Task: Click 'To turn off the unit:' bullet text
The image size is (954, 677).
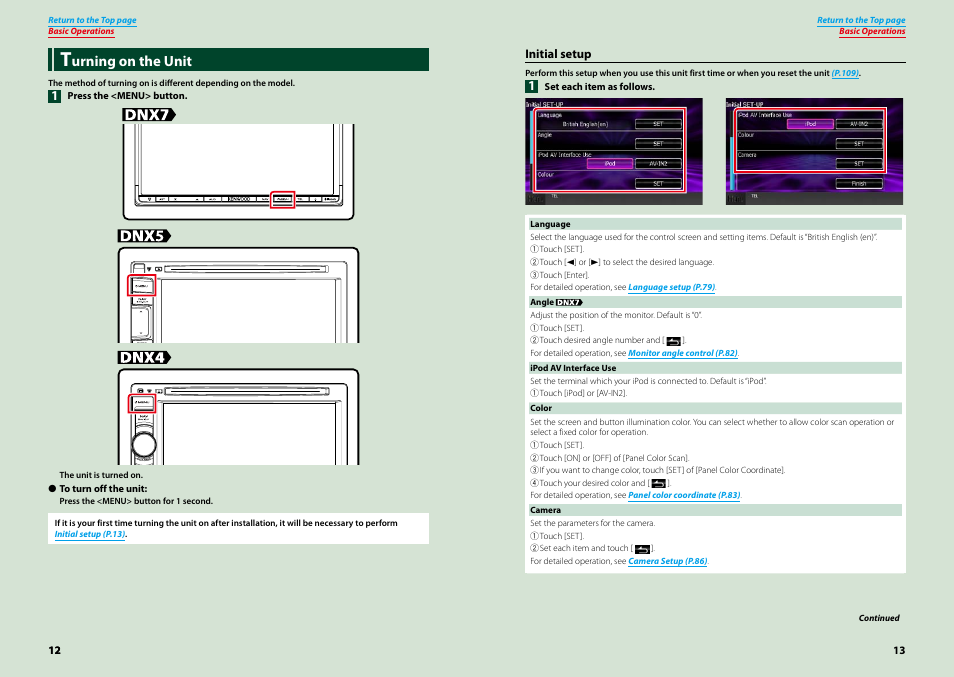Action: click(103, 488)
